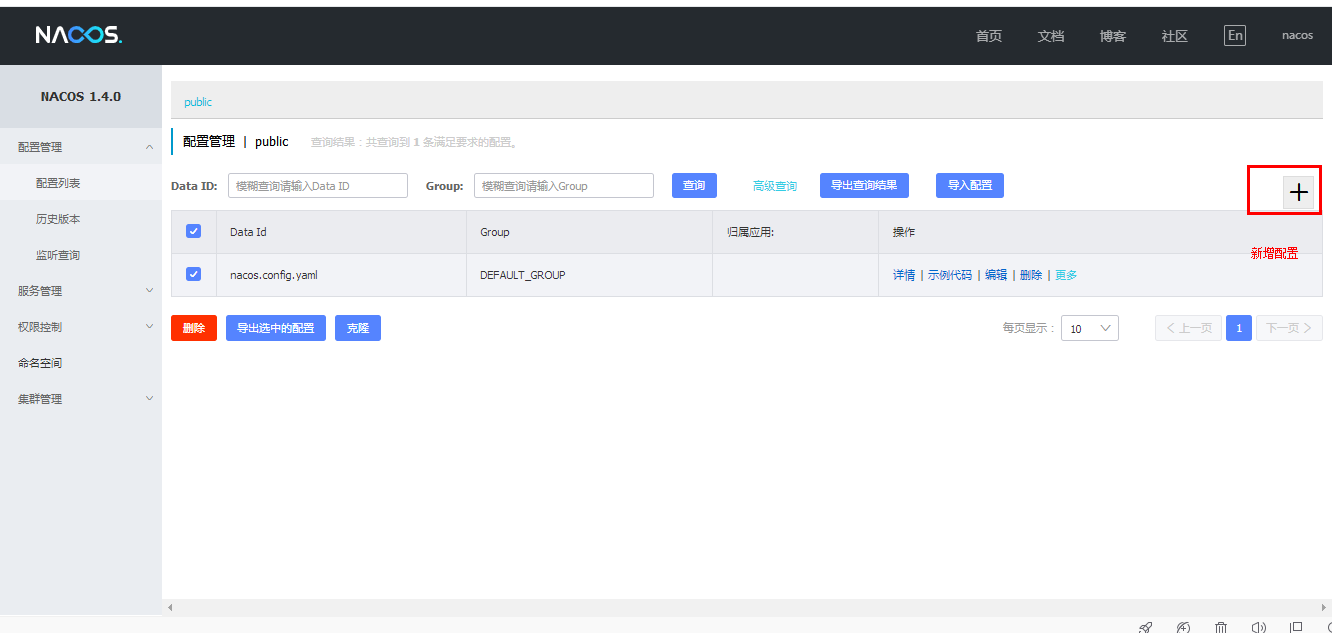Switch language with the En icon

click(x=1235, y=35)
